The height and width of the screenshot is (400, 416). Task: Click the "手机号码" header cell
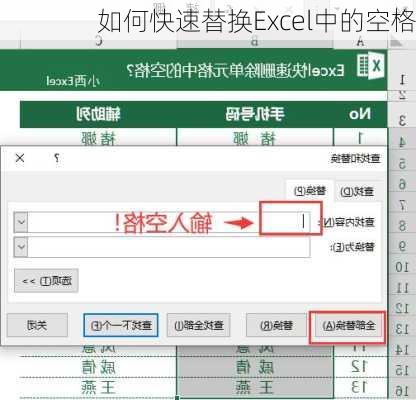[x=255, y=114]
